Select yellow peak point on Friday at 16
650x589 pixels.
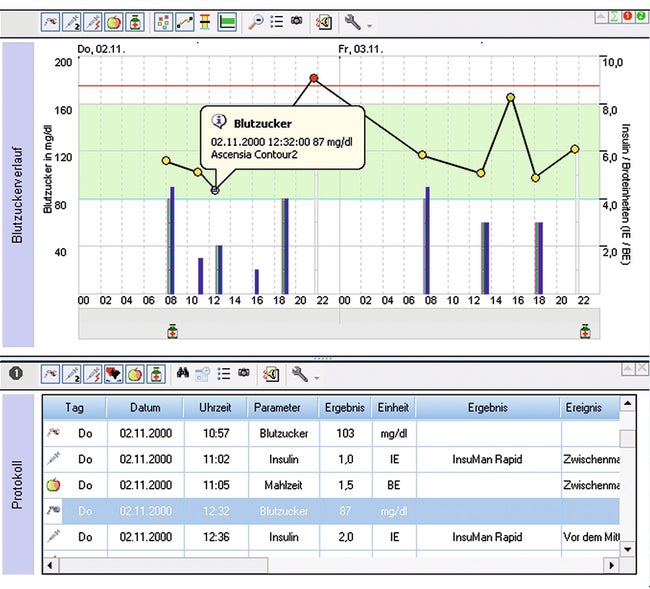tap(511, 97)
